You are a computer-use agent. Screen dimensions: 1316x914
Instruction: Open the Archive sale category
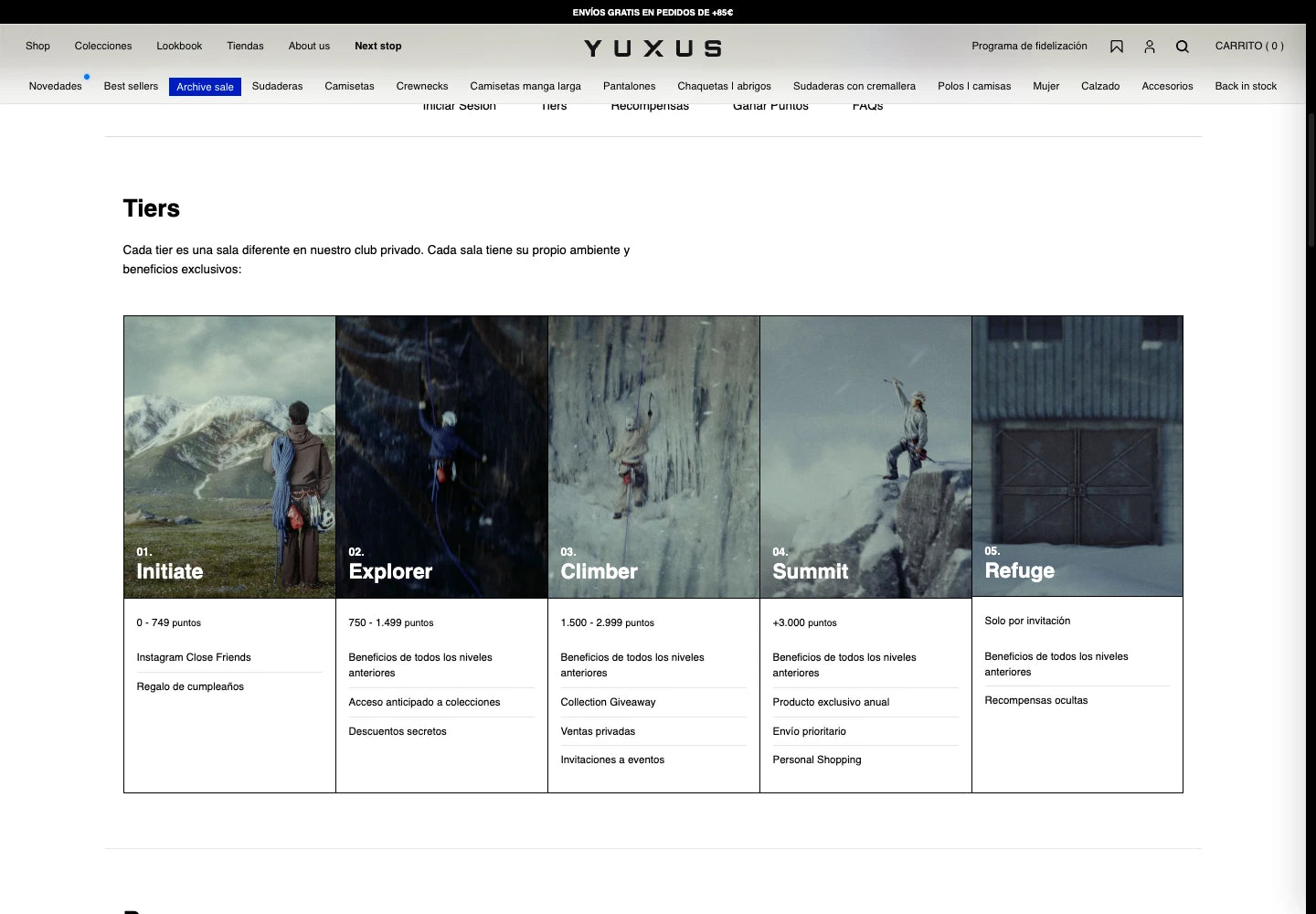pos(205,87)
